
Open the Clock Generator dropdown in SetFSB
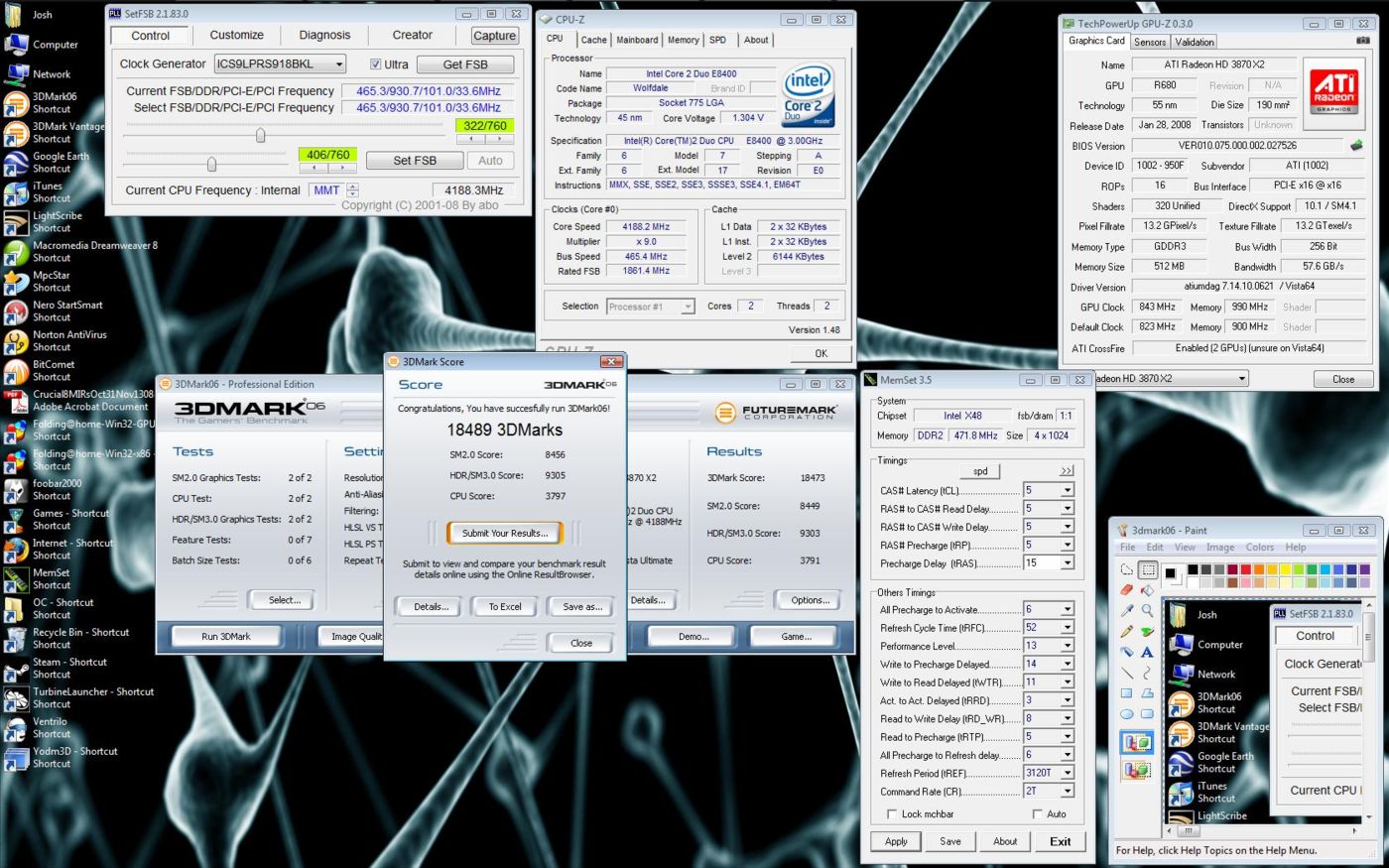tap(280, 63)
